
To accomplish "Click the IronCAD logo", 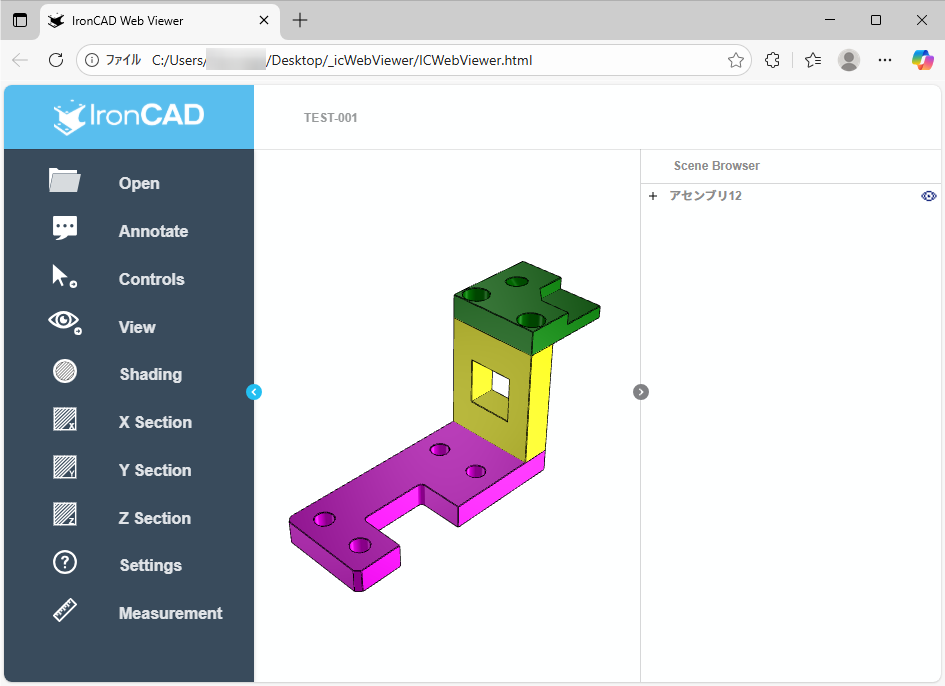I will [129, 117].
